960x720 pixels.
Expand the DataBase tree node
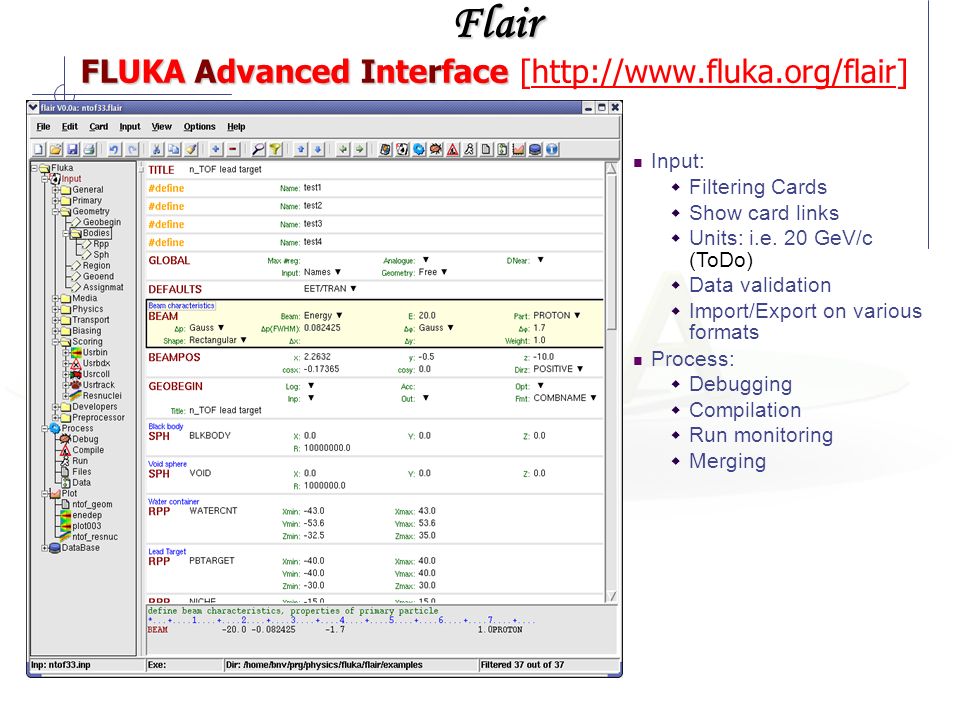pos(45,548)
